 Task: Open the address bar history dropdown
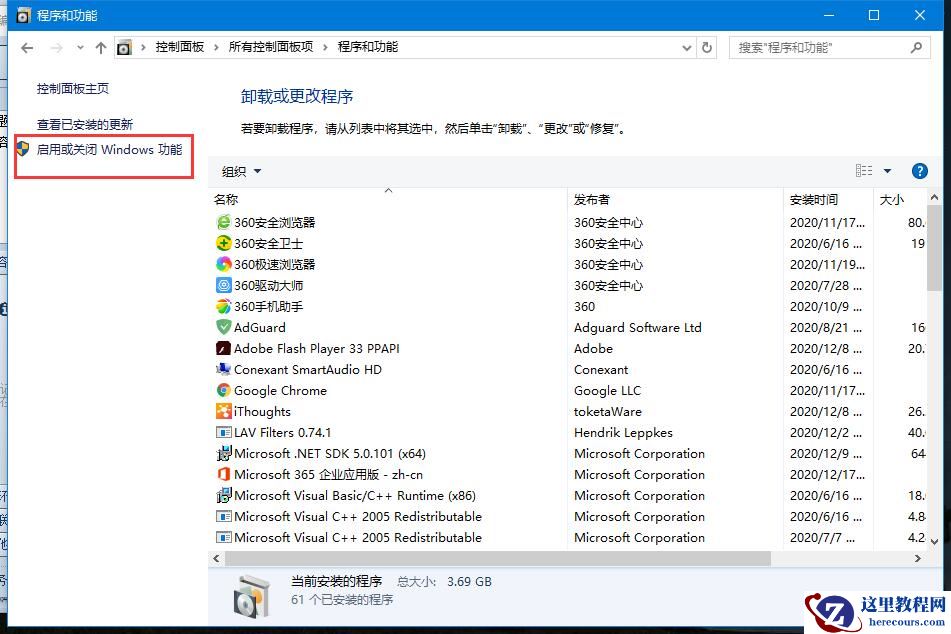(686, 46)
